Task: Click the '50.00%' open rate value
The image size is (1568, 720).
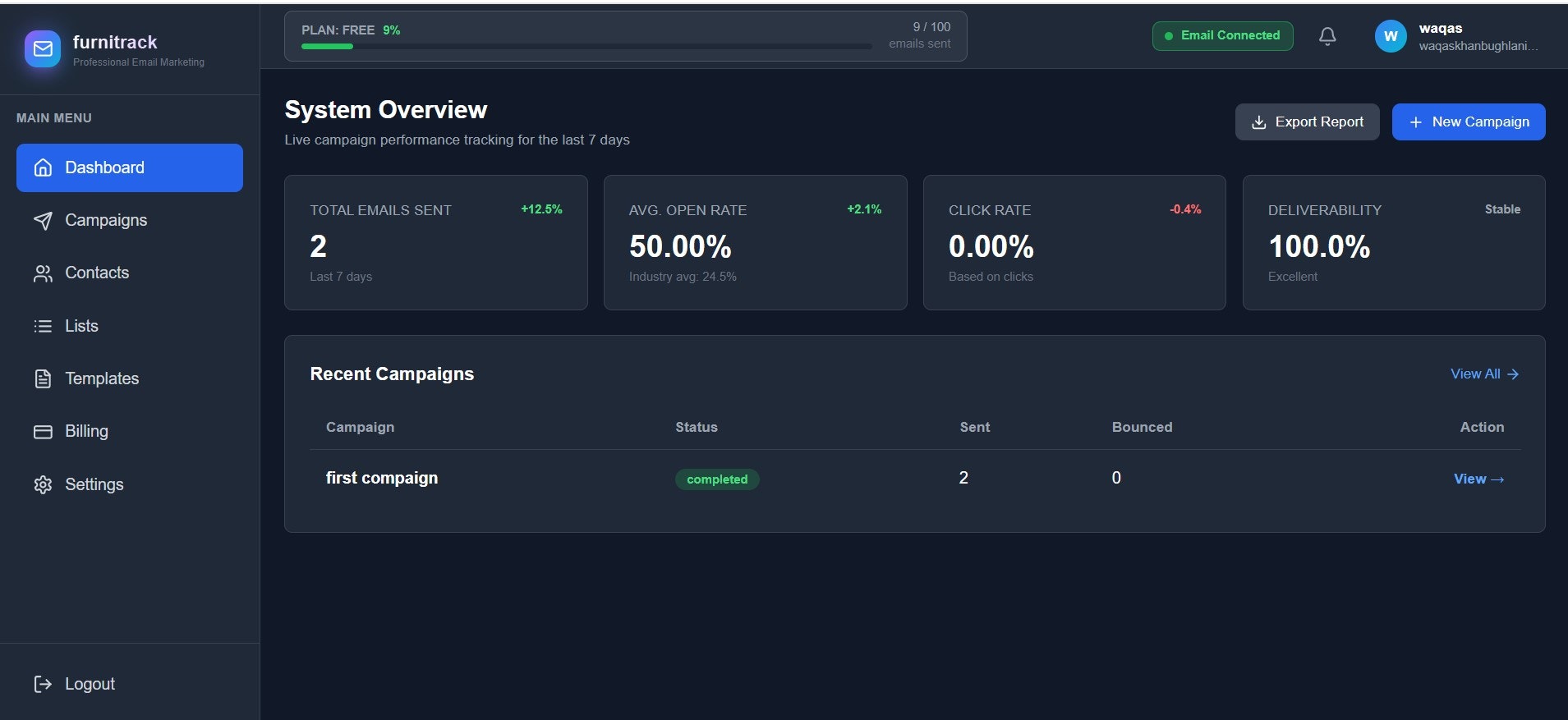Action: tap(680, 246)
